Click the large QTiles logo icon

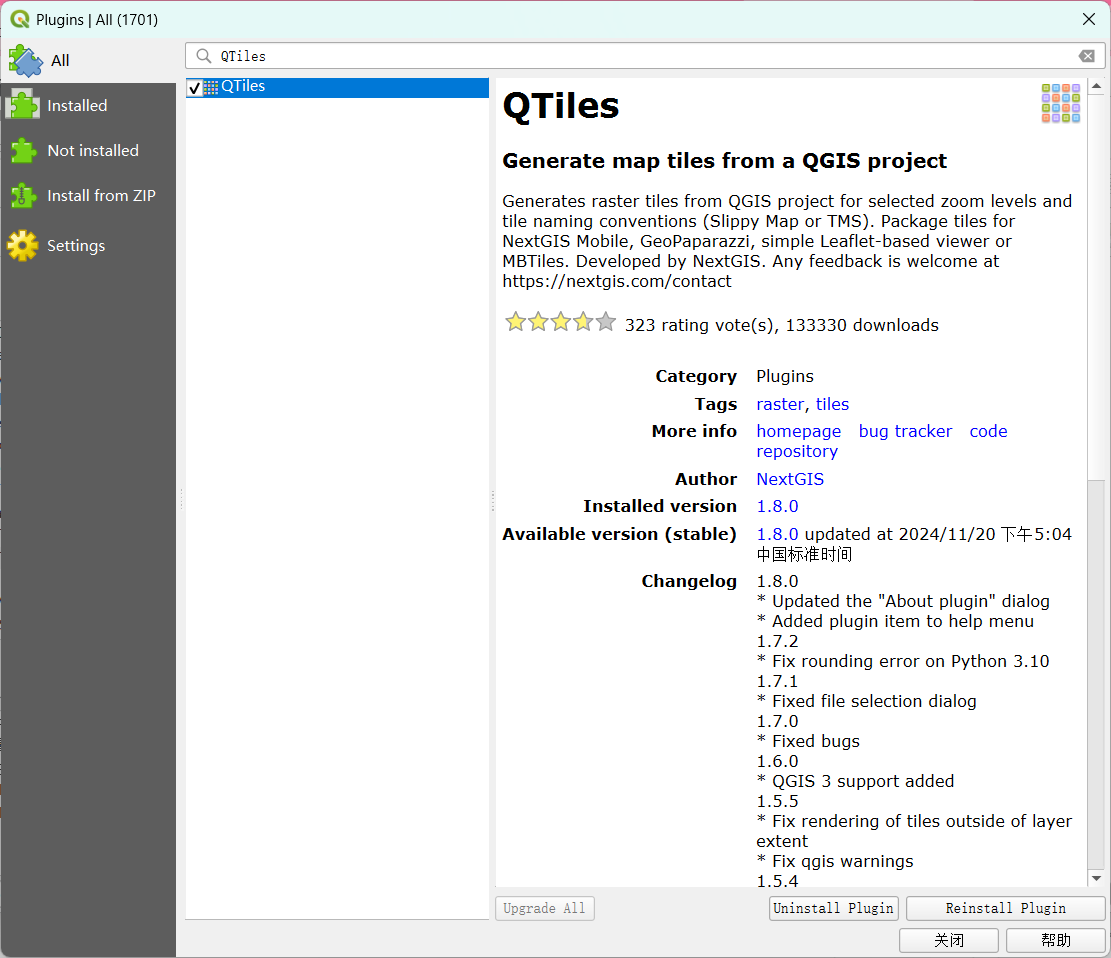[1061, 103]
